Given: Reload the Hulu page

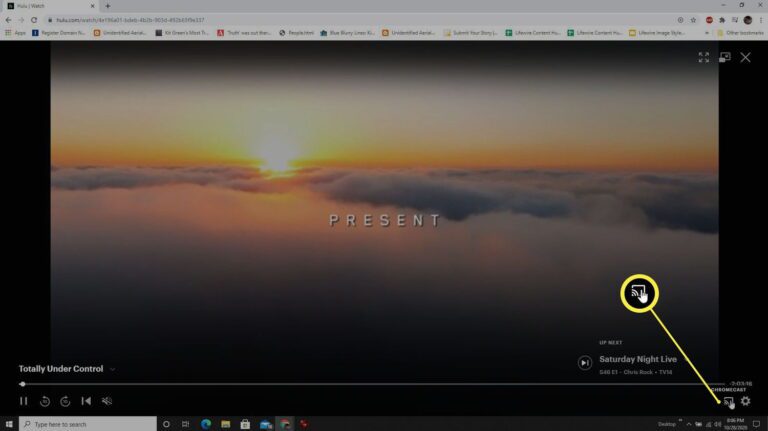Looking at the screenshot, I should click(34, 20).
